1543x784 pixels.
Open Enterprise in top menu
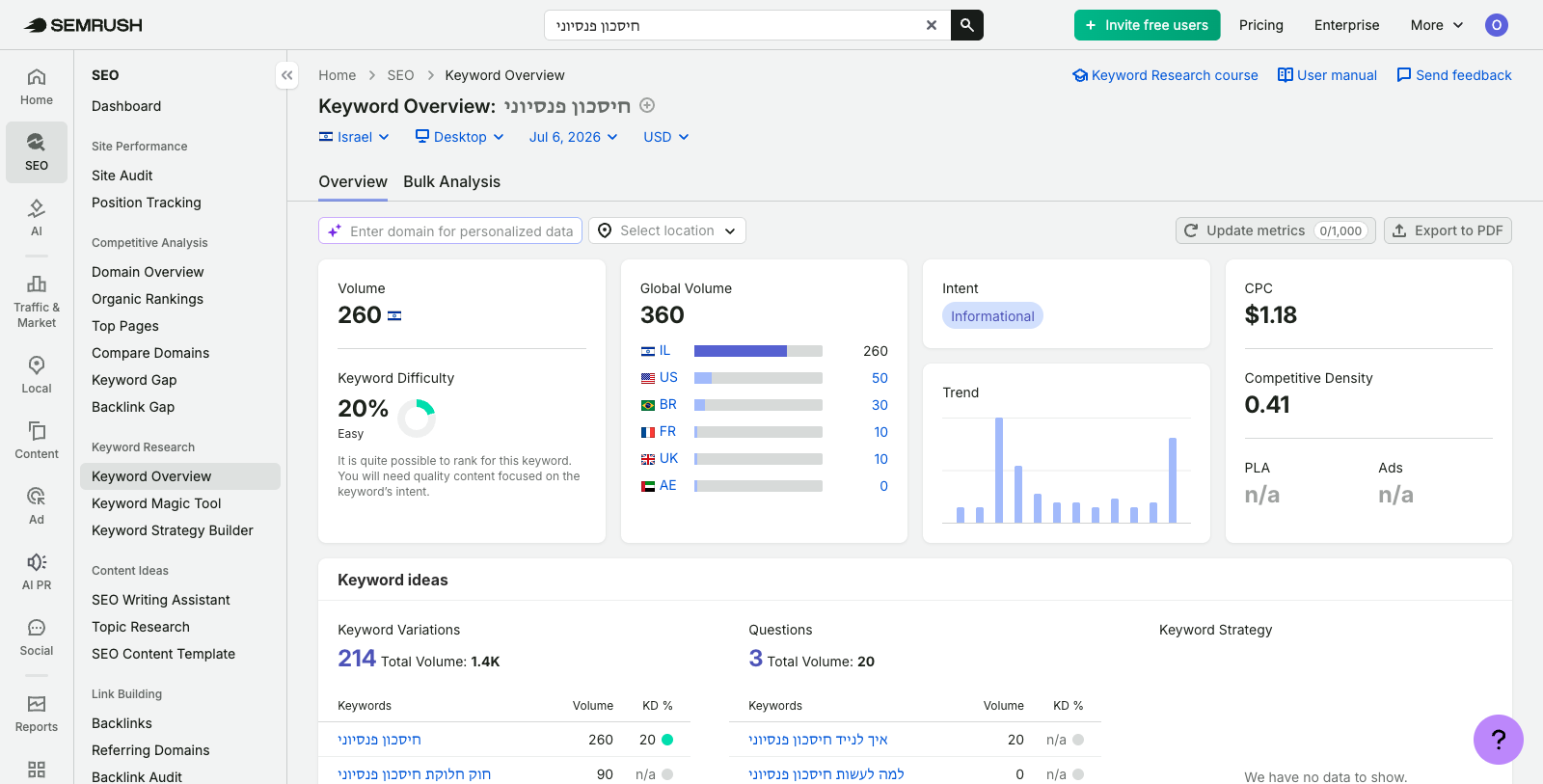click(1346, 25)
